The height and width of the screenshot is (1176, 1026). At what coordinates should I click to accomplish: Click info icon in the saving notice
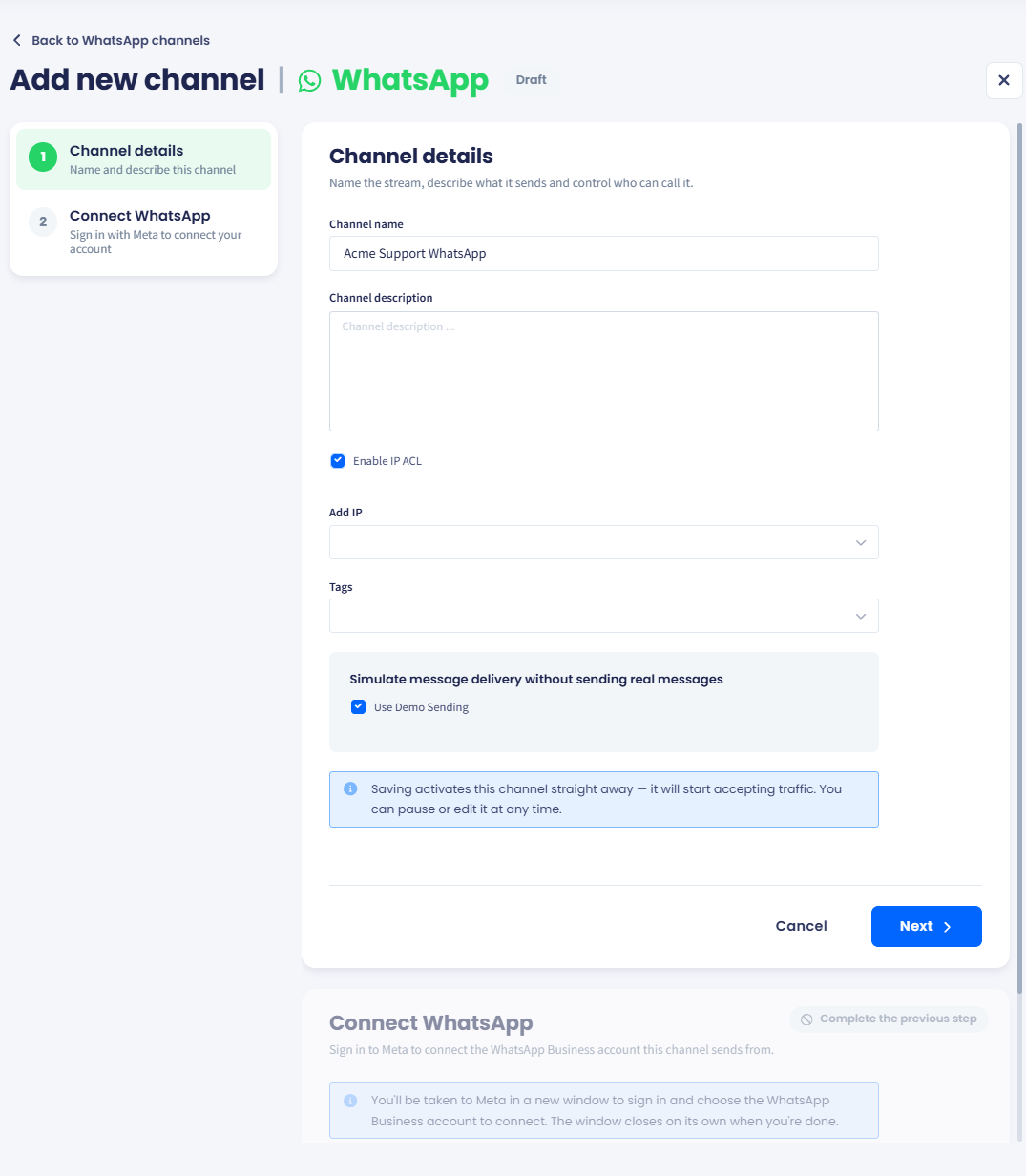point(350,789)
